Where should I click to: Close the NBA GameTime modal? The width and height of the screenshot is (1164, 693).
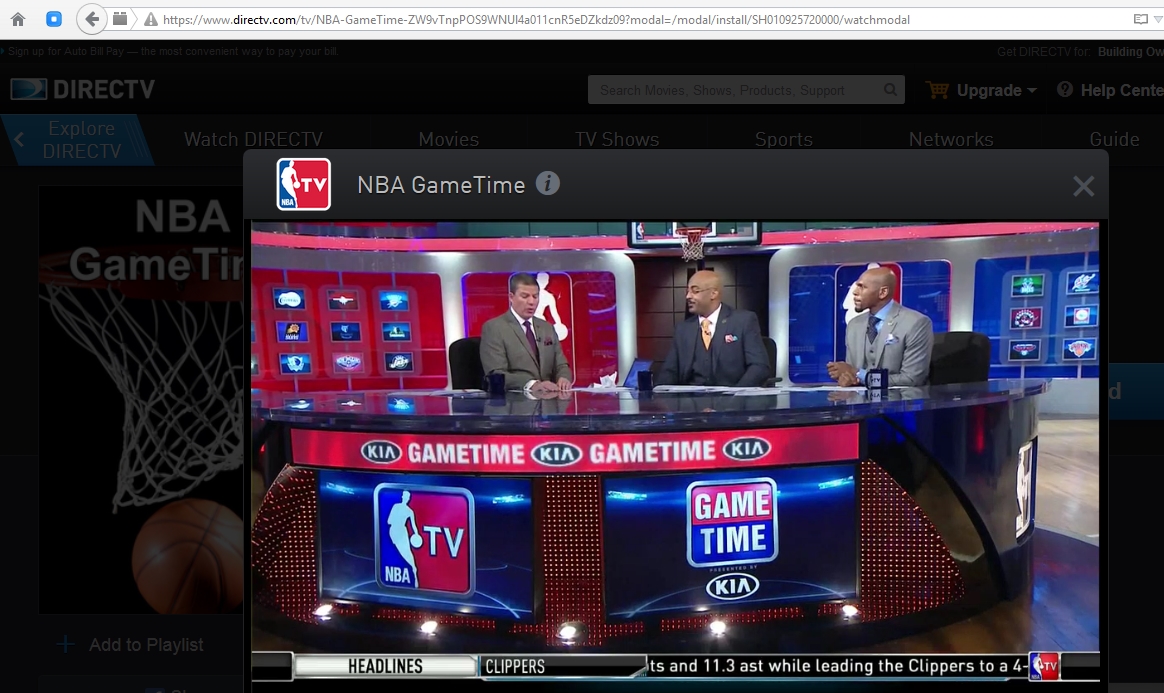tap(1083, 185)
